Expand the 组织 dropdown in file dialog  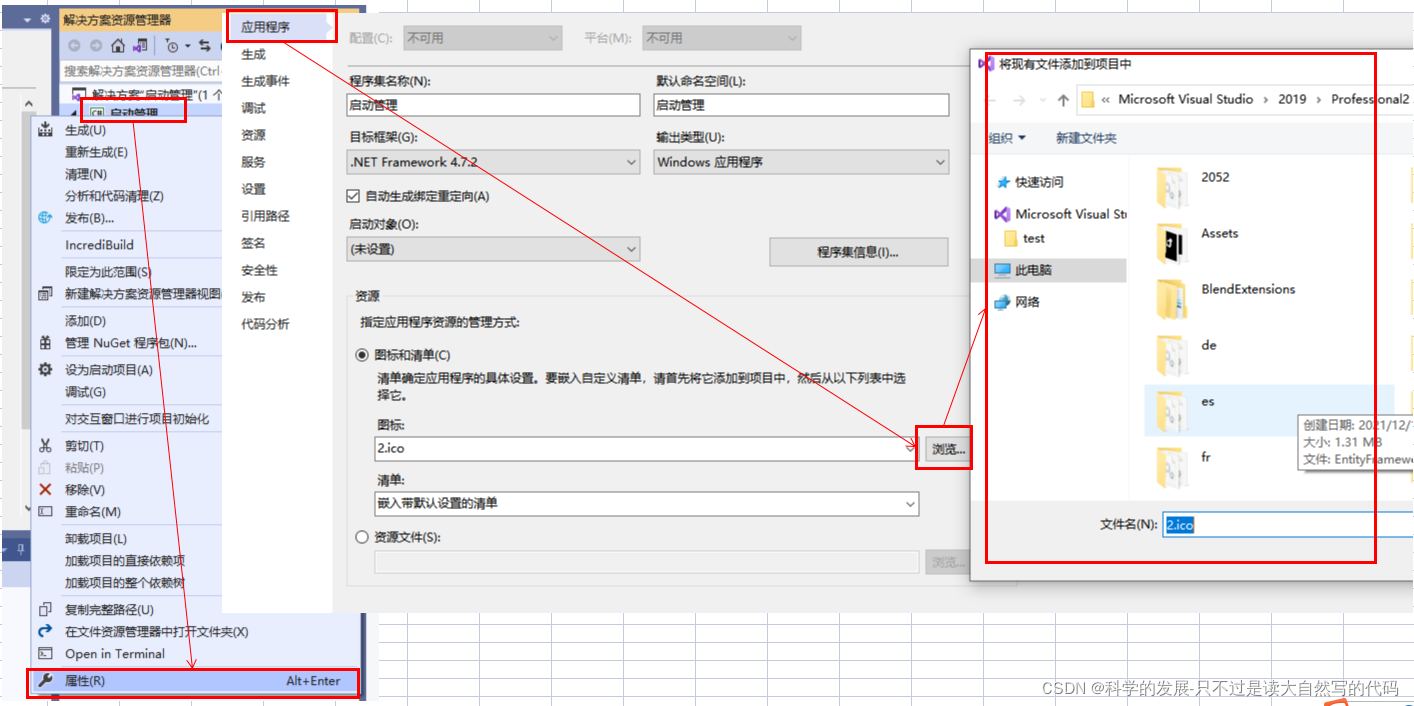(x=1008, y=138)
